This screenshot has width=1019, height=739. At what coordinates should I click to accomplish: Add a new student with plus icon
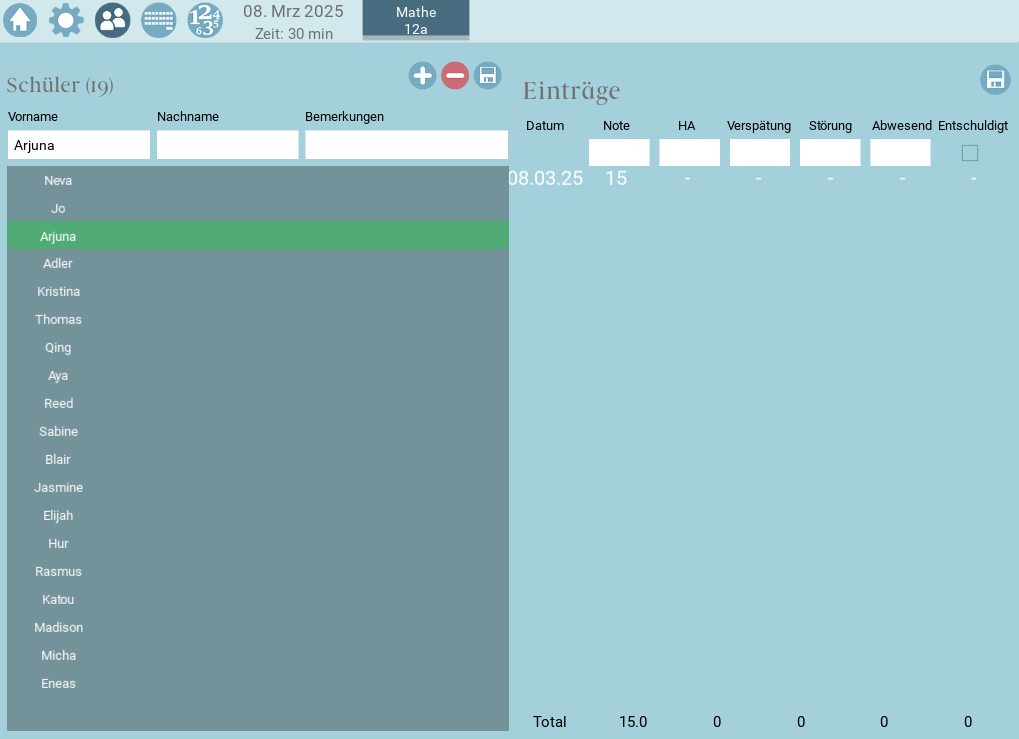[422, 75]
